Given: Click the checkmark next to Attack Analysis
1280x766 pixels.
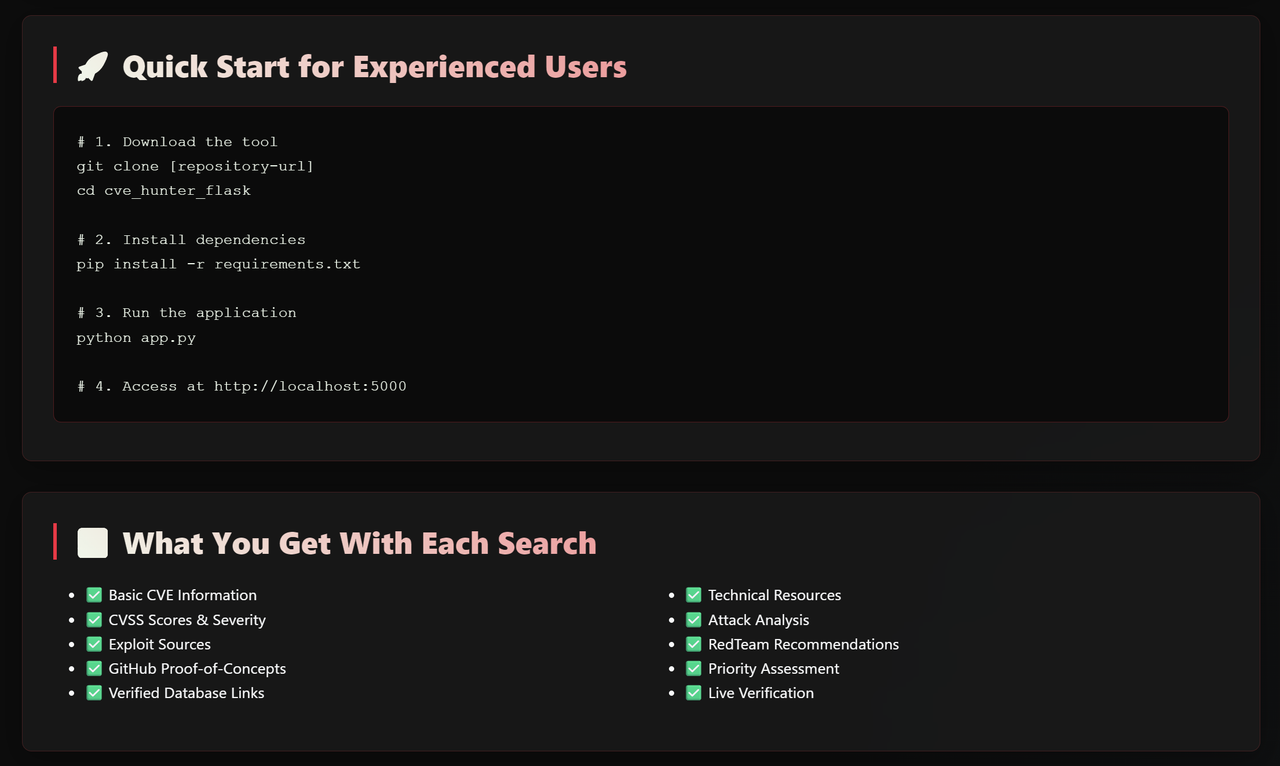Looking at the screenshot, I should [x=693, y=620].
